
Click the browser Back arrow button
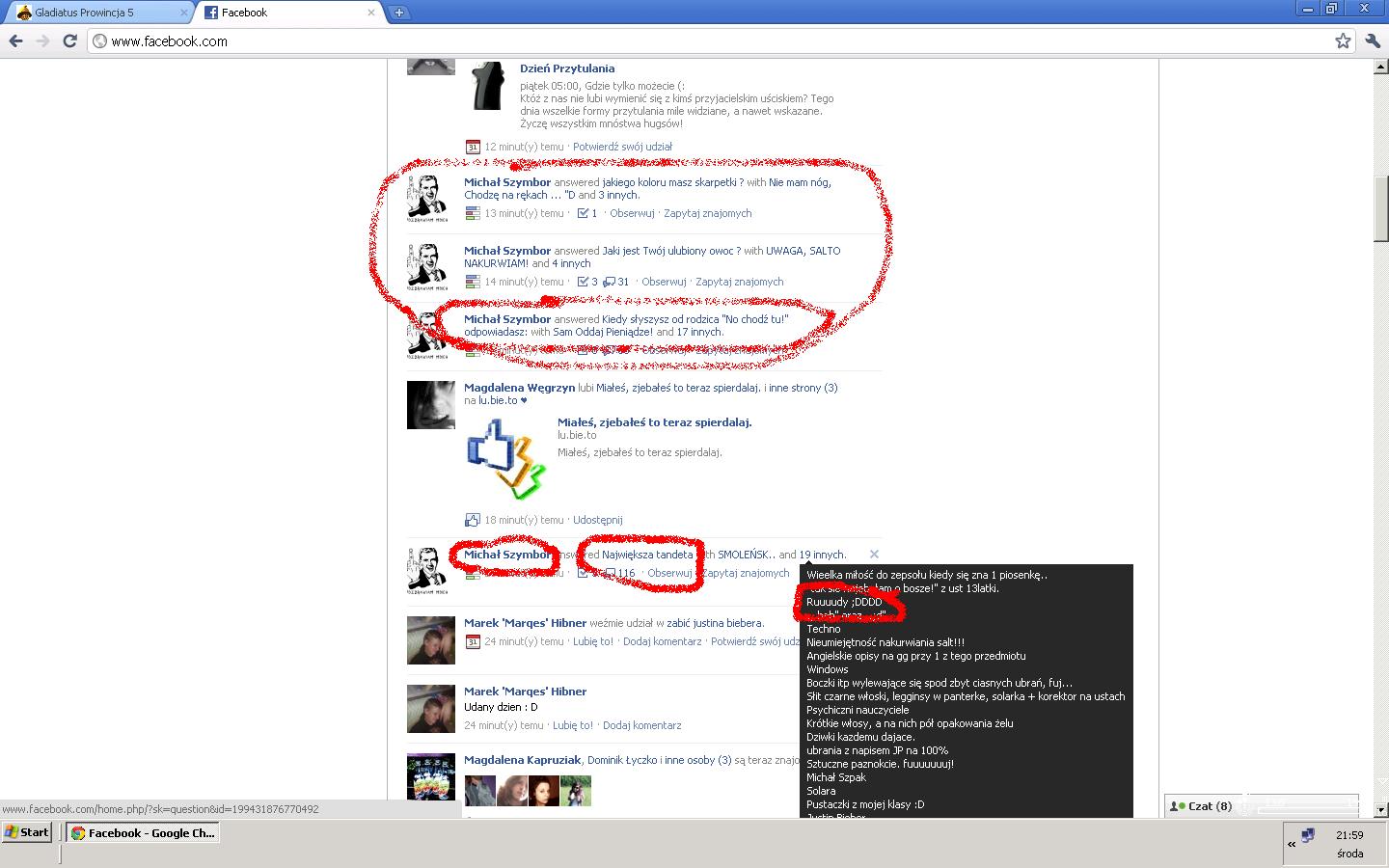pyautogui.click(x=15, y=41)
